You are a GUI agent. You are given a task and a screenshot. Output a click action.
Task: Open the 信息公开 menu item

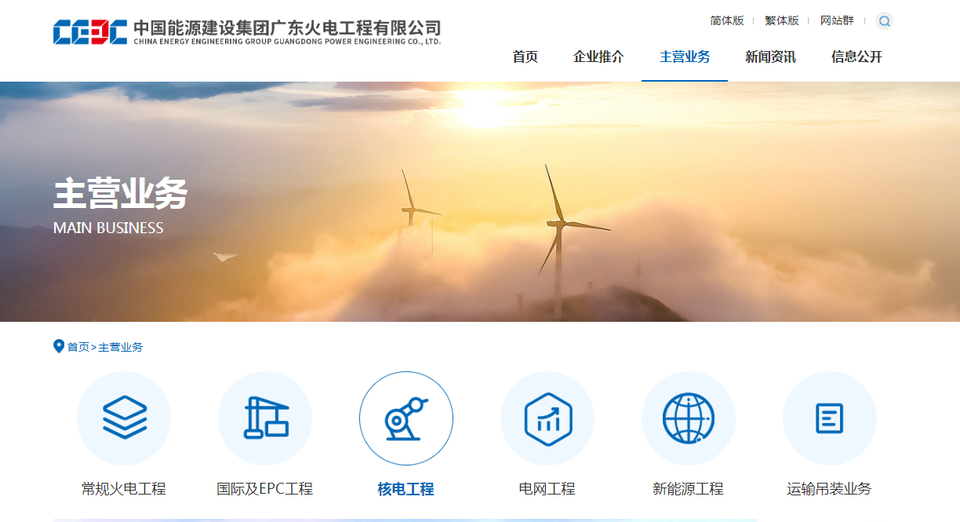tap(857, 57)
